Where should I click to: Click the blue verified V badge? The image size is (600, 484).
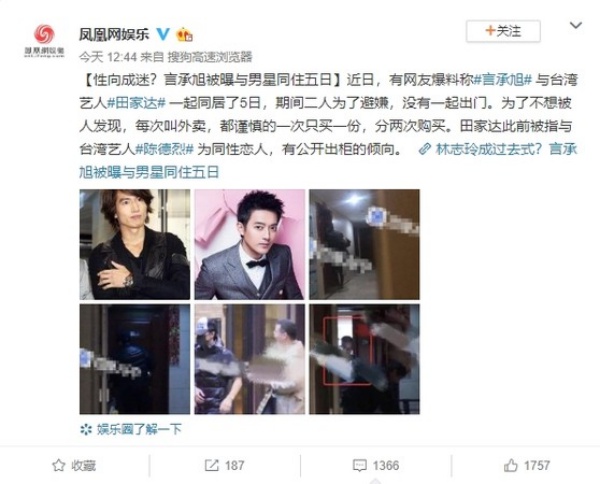tap(163, 34)
